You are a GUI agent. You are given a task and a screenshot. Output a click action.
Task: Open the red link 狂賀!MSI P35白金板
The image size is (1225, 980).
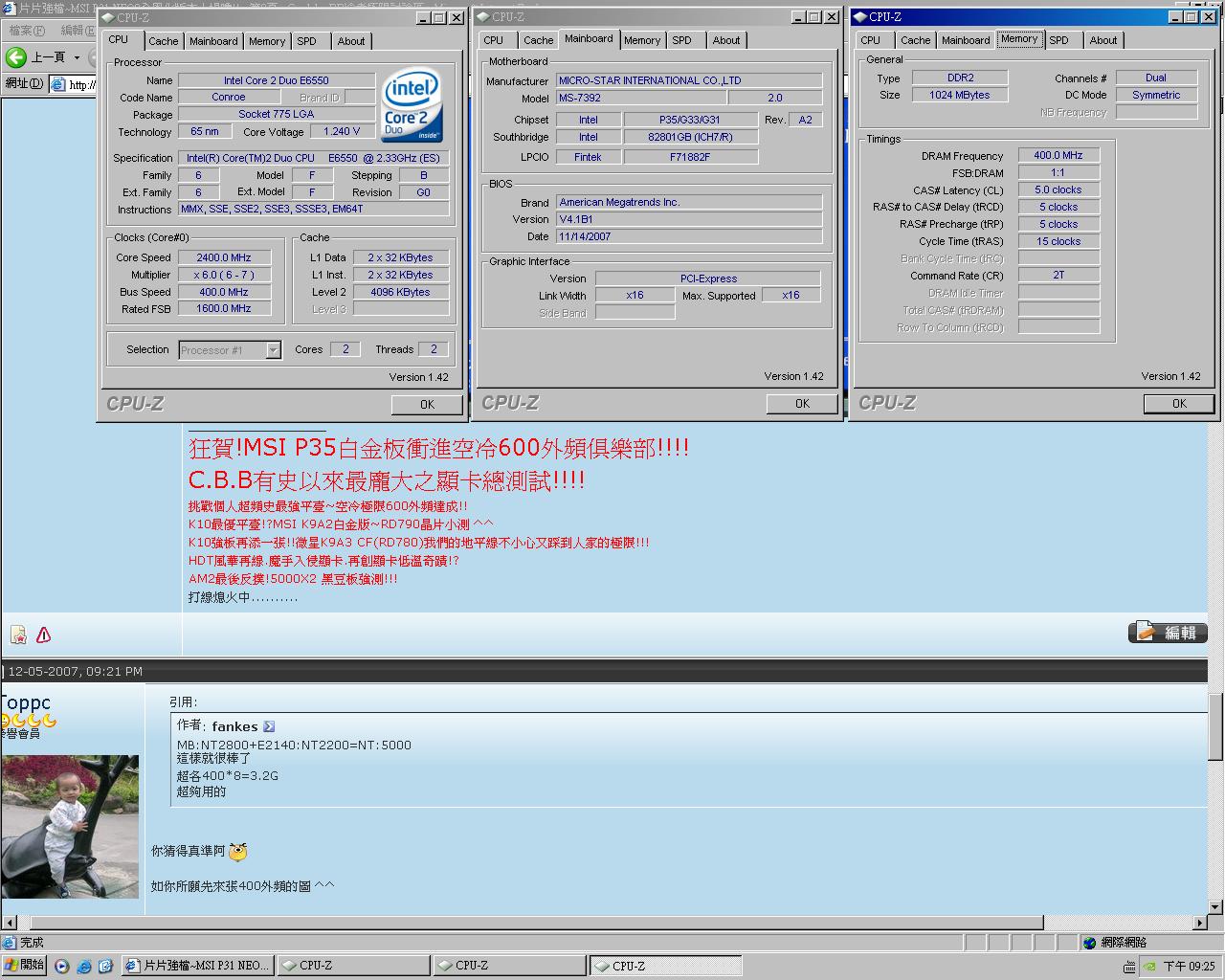pyautogui.click(x=438, y=448)
